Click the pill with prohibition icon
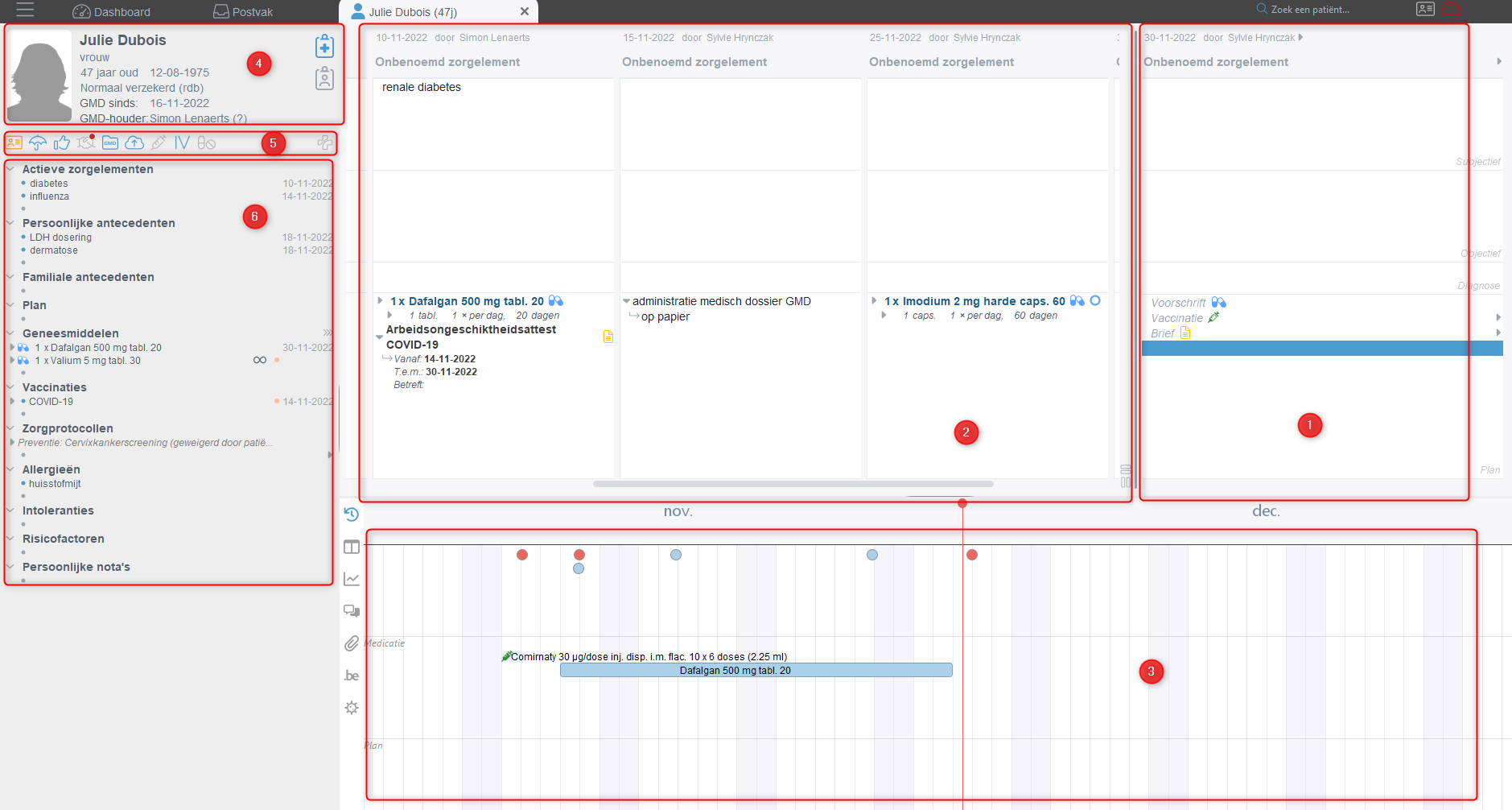The height and width of the screenshot is (810, 1512). coord(207,143)
